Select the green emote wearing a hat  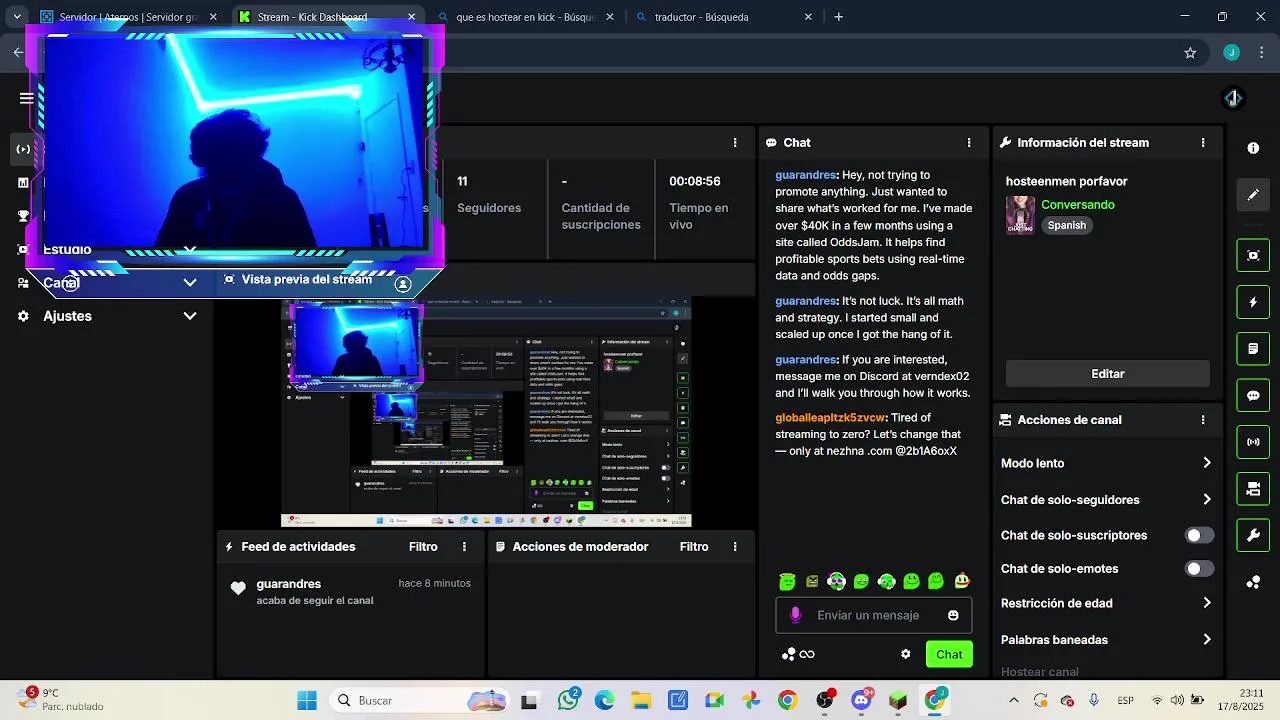(961, 581)
